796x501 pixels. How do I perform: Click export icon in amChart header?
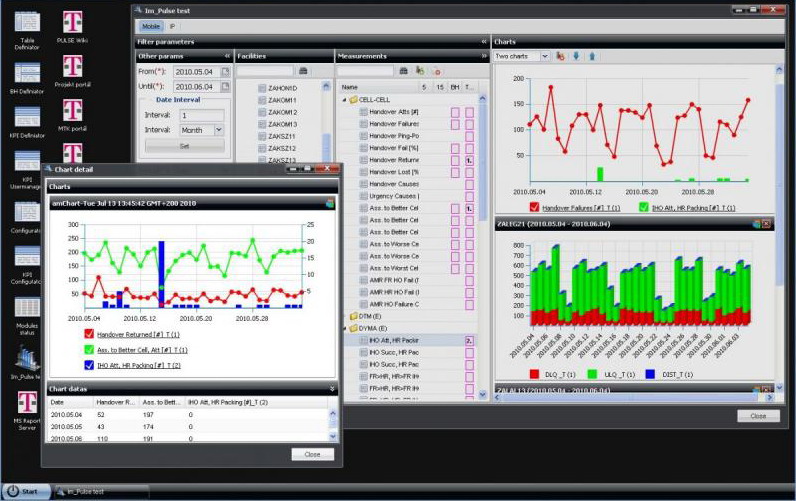[329, 203]
